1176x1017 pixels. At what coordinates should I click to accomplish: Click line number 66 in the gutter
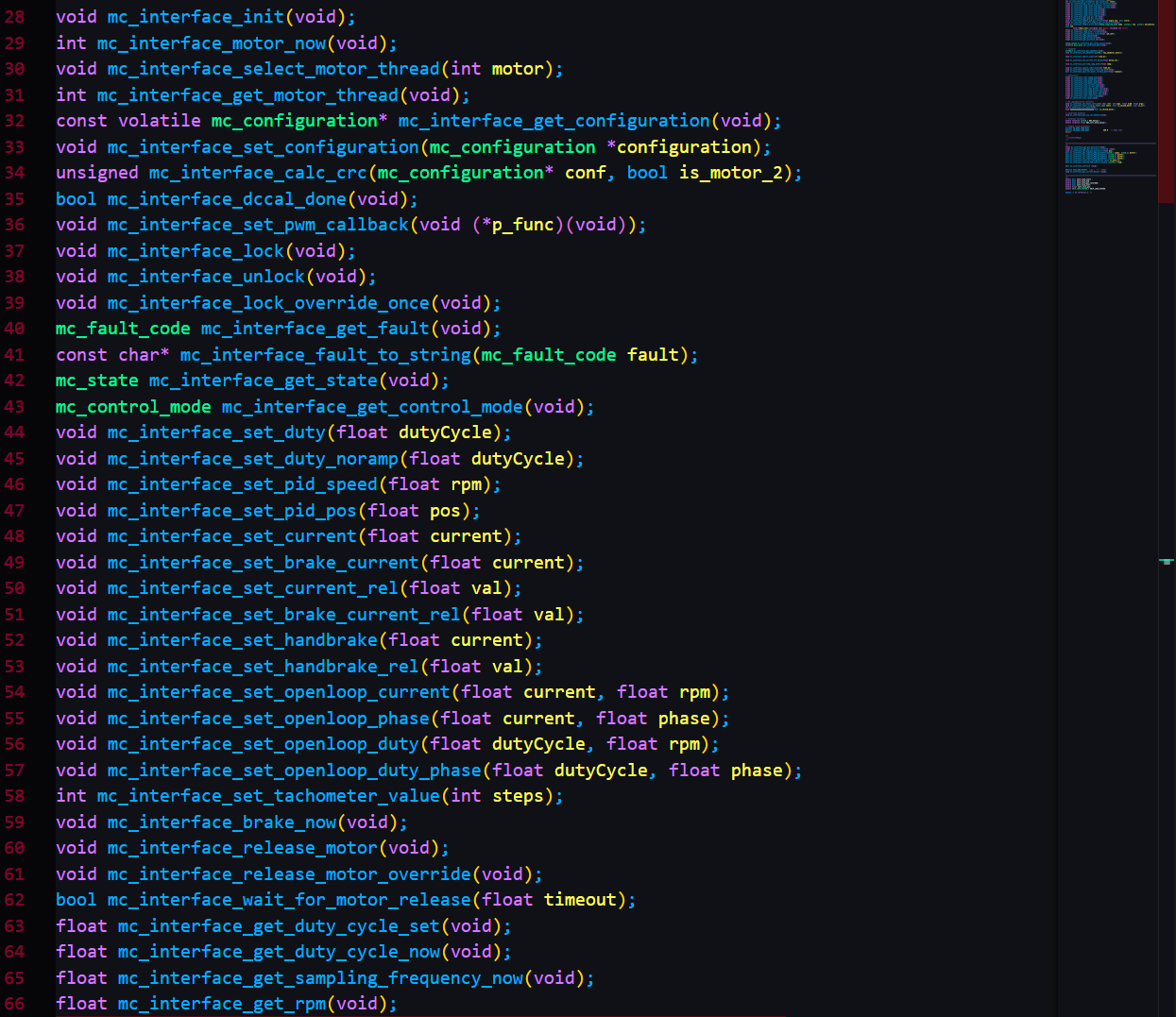15,1004
